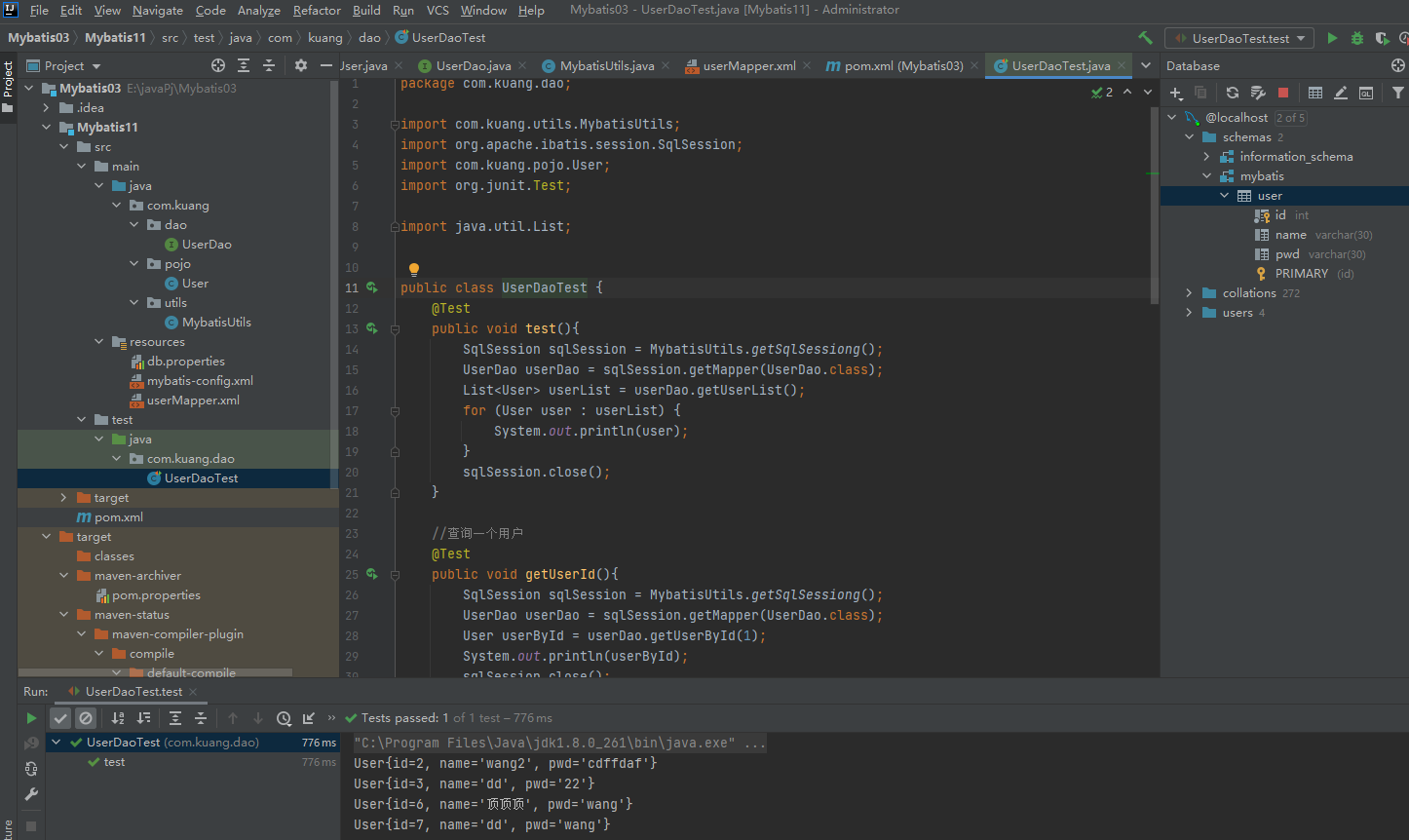Switch to the userMapper.xml editor tab

click(x=749, y=65)
